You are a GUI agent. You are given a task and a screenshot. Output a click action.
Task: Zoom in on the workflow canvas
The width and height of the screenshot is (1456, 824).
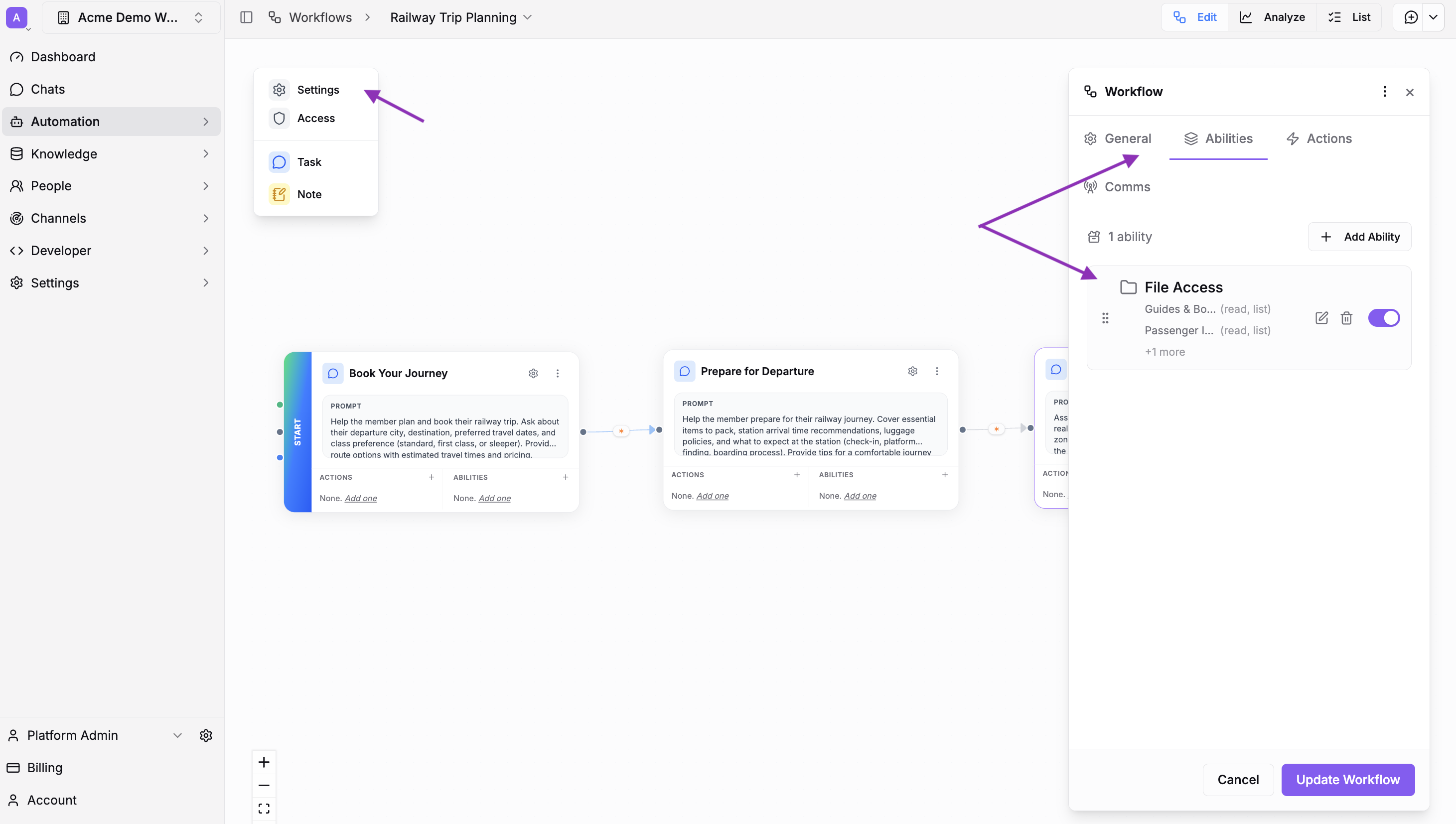[264, 761]
